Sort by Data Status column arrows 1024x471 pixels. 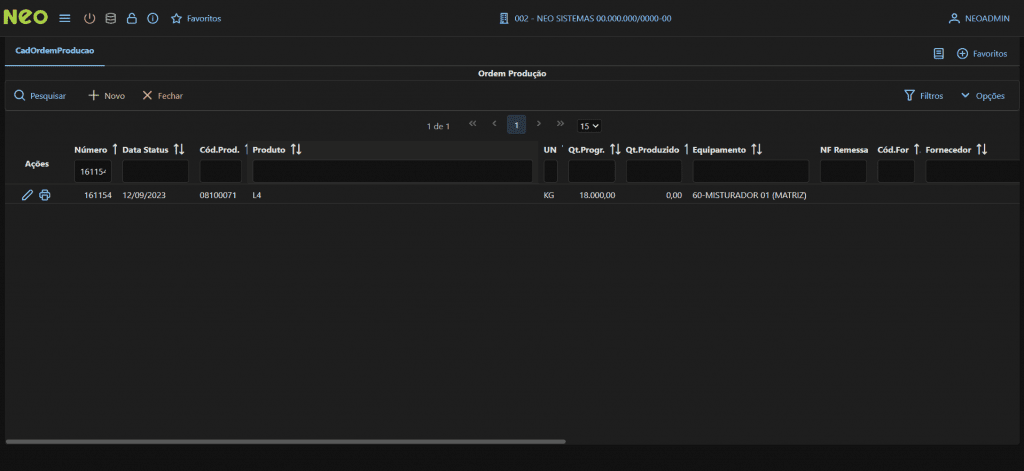179,149
